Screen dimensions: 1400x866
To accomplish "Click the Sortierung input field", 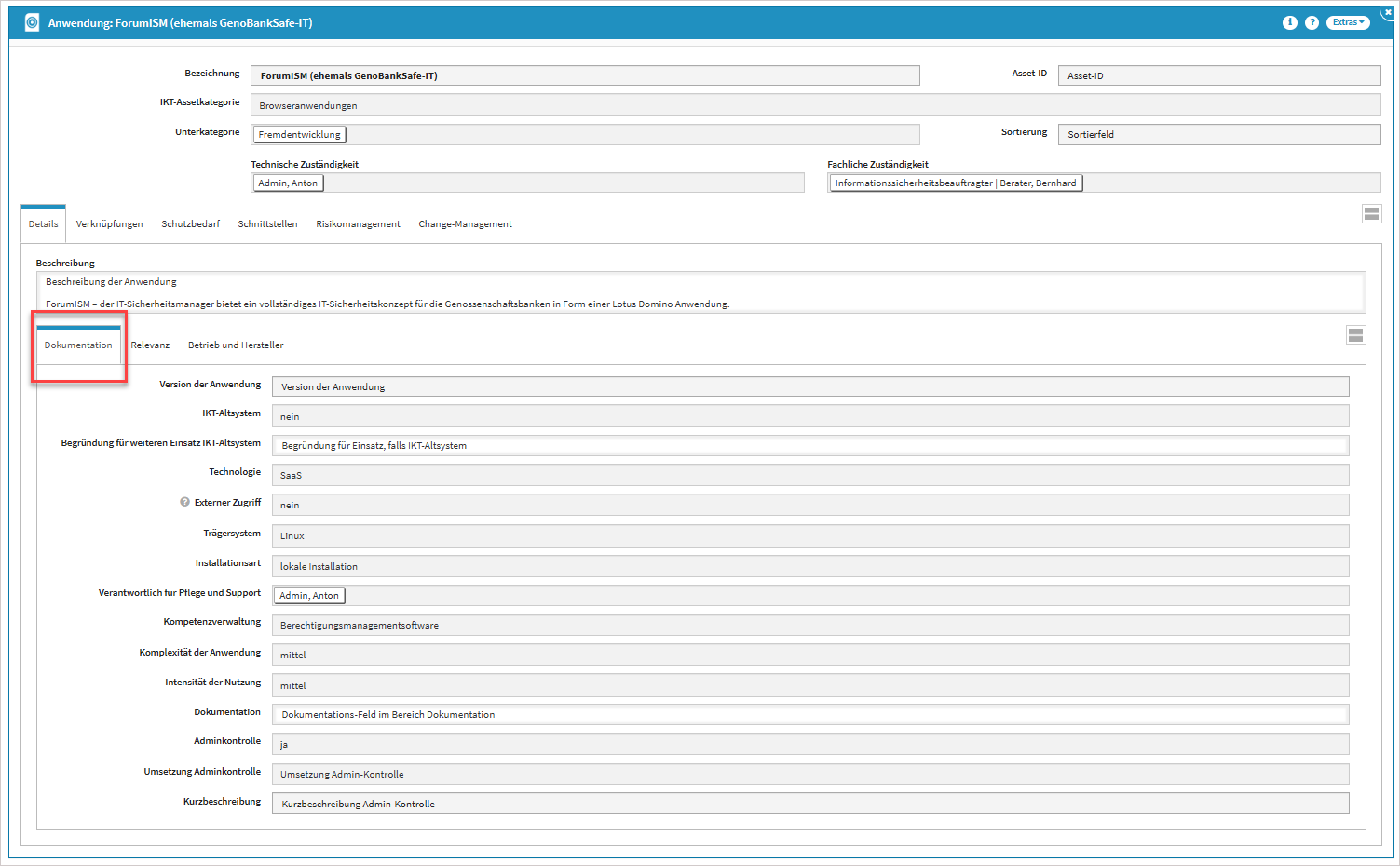I will 1219,134.
